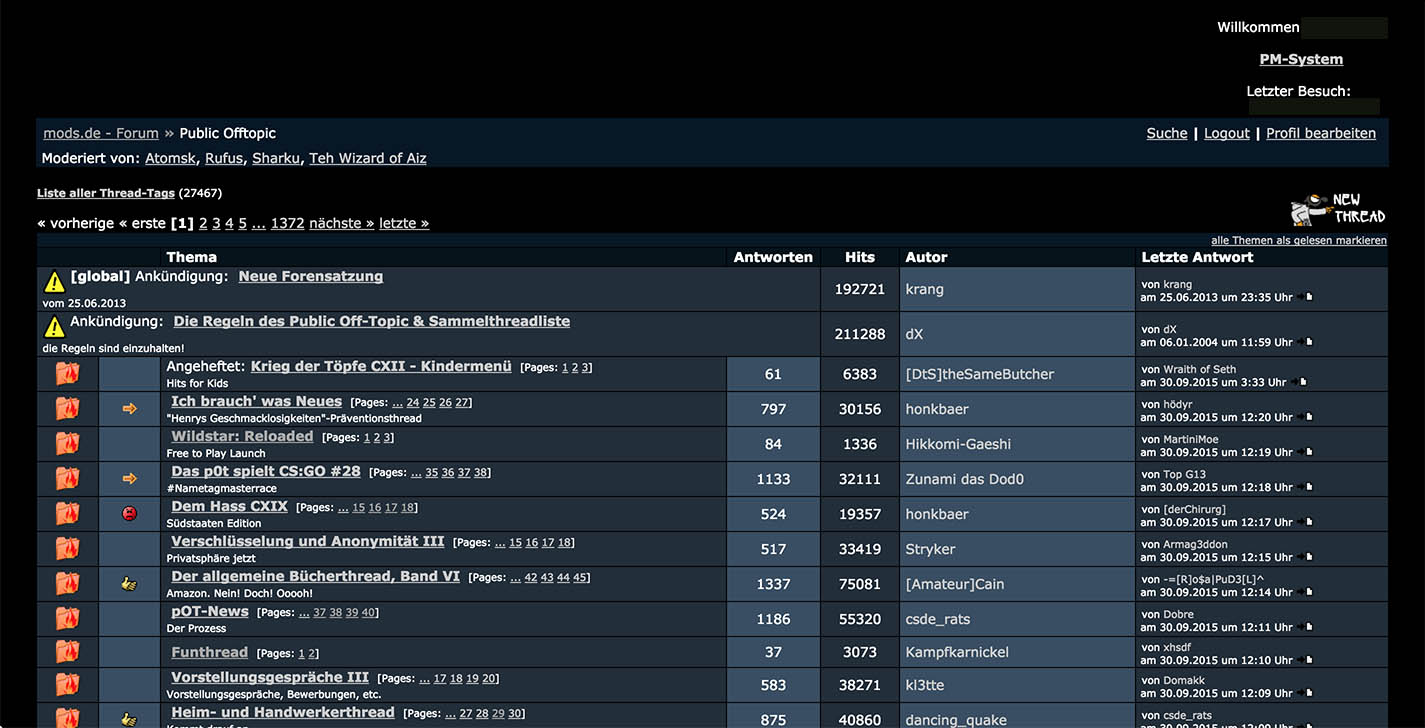
Task: Go to page 5 of thread list
Action: (242, 223)
